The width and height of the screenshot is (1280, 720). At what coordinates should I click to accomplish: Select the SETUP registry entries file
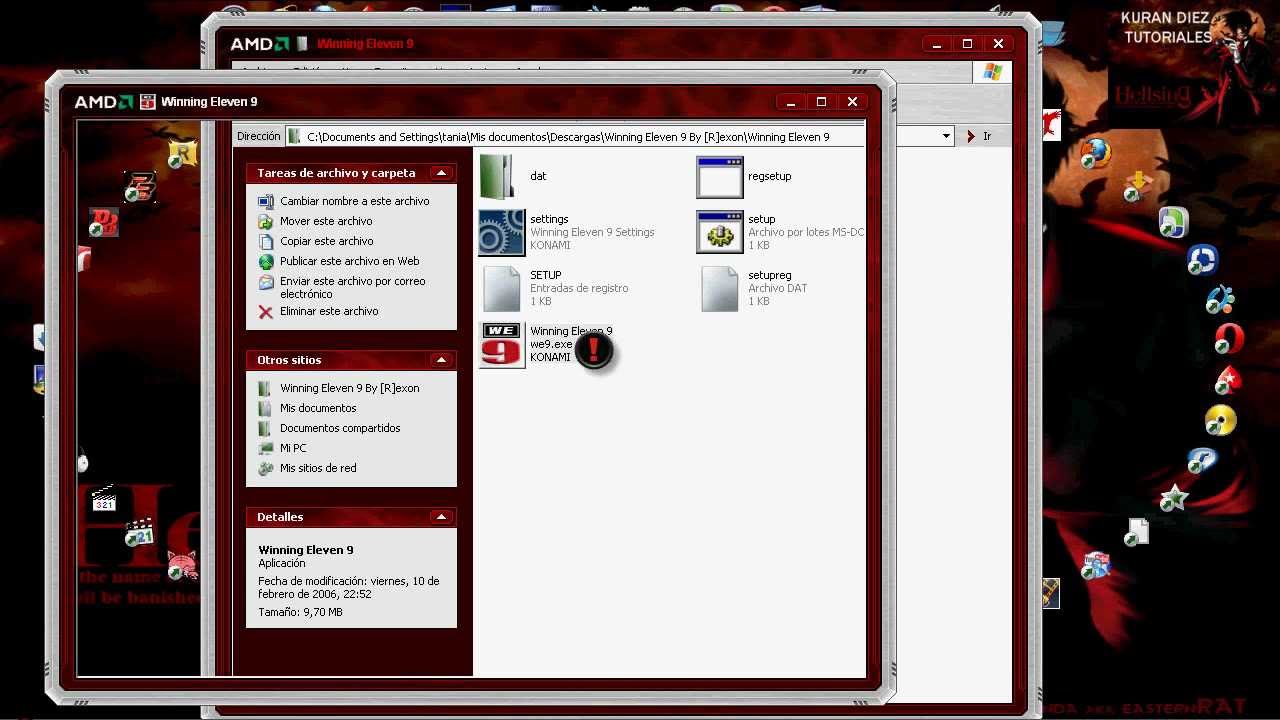tap(501, 288)
